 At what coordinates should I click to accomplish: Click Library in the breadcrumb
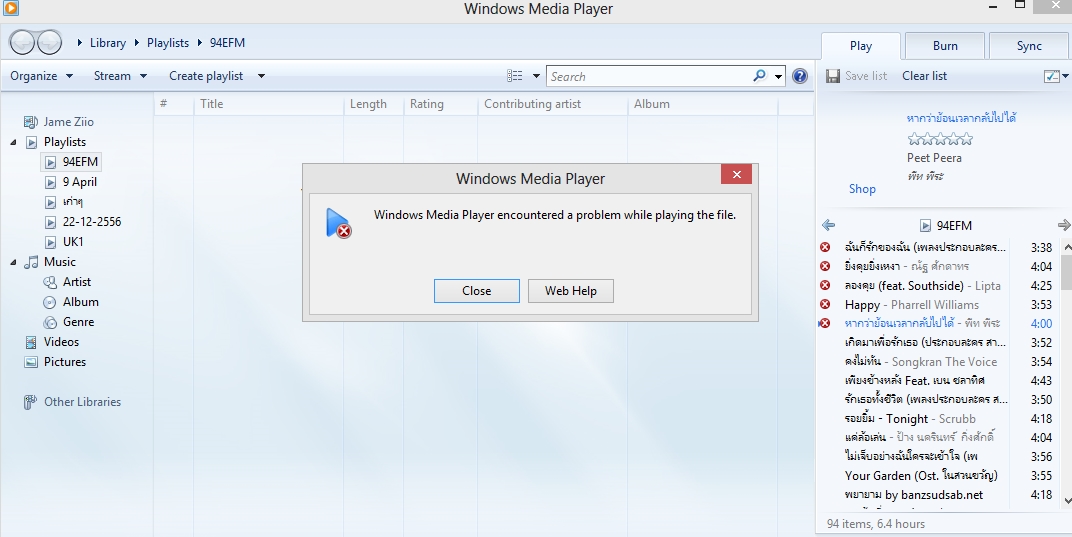(x=108, y=42)
